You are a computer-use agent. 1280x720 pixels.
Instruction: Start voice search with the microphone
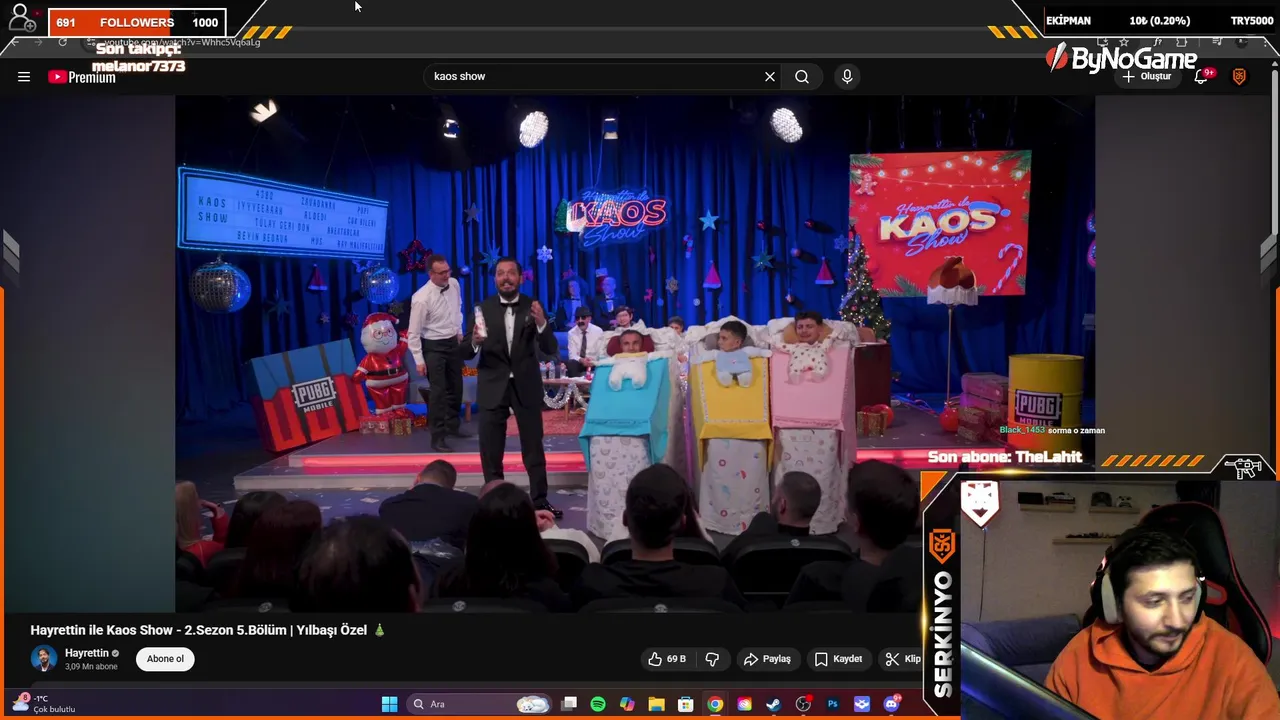click(x=847, y=76)
